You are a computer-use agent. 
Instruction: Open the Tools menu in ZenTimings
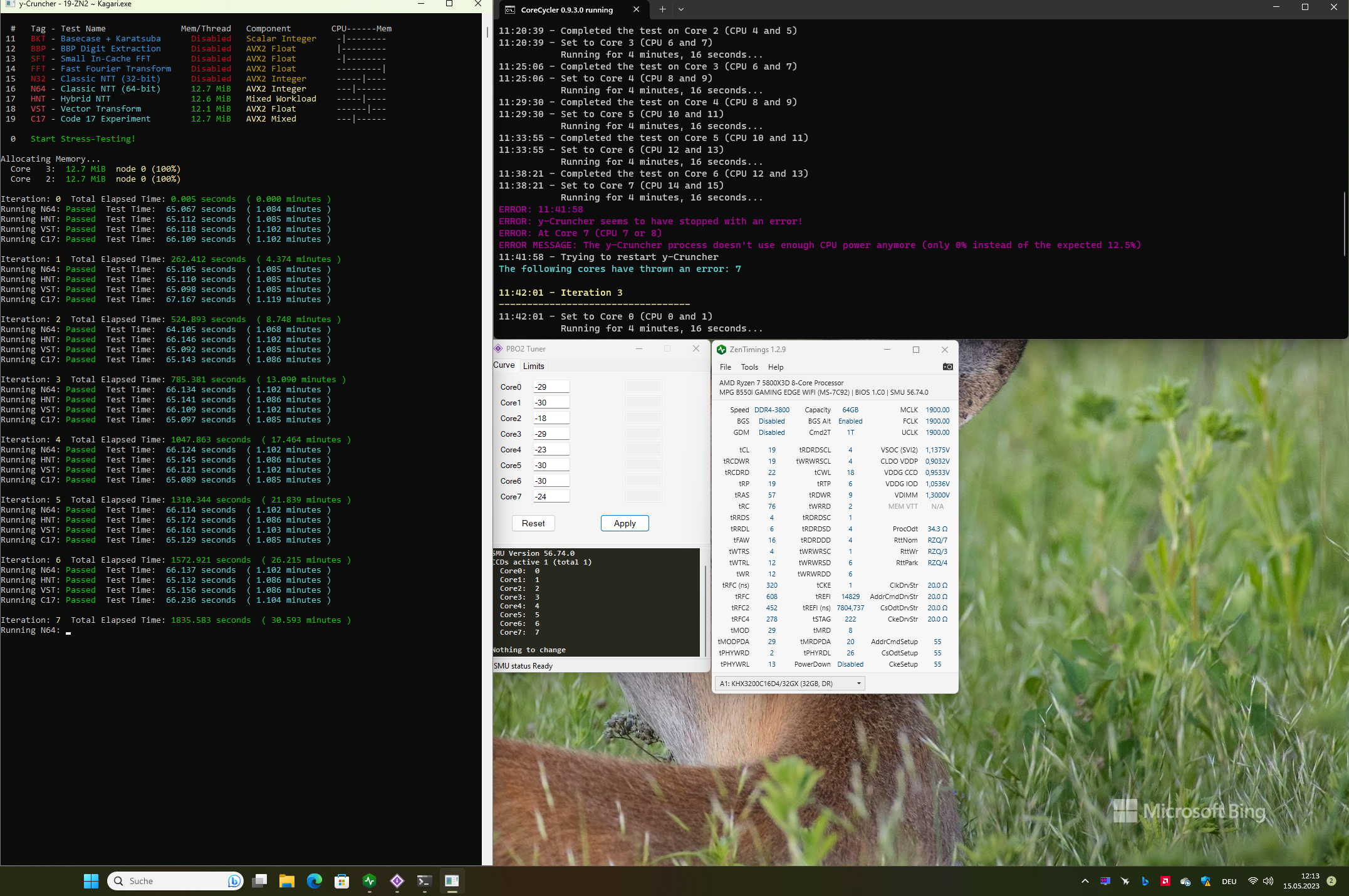(x=749, y=367)
